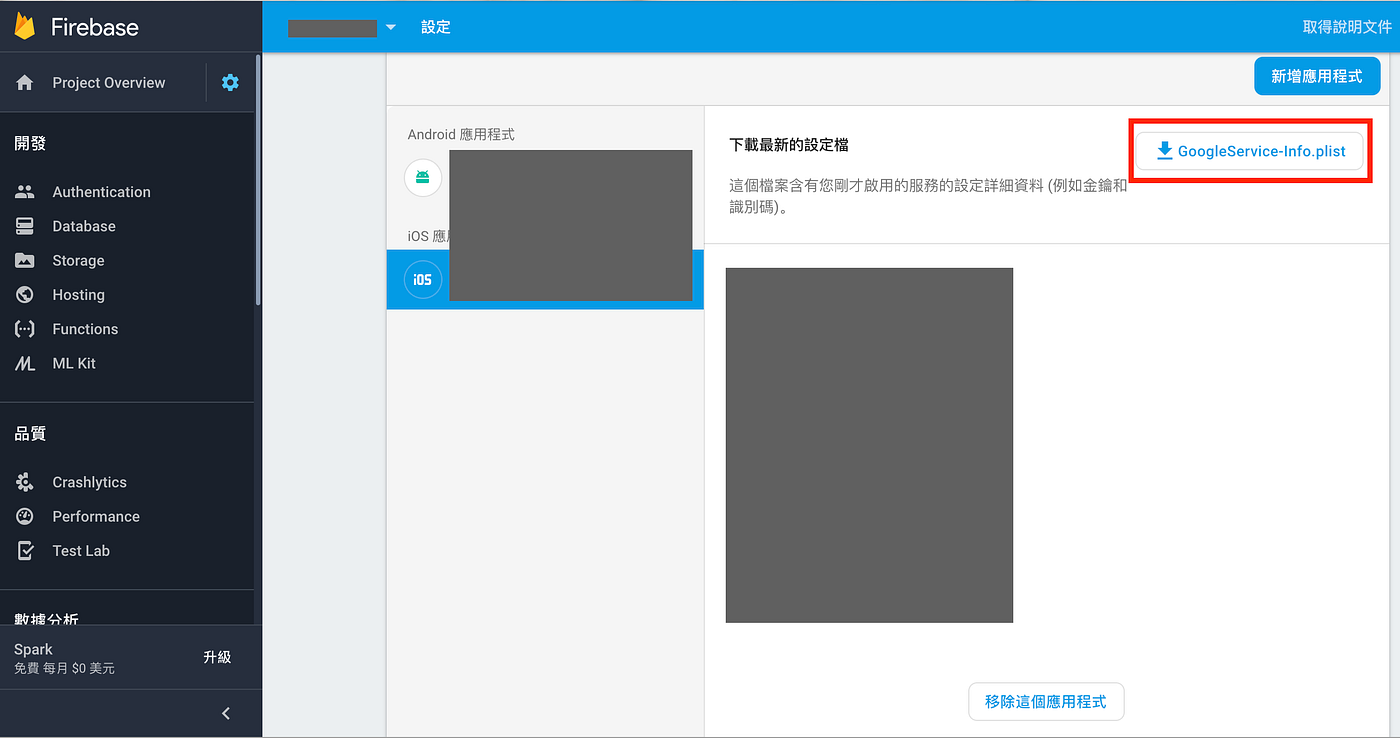Go to Project Overview

click(x=108, y=82)
